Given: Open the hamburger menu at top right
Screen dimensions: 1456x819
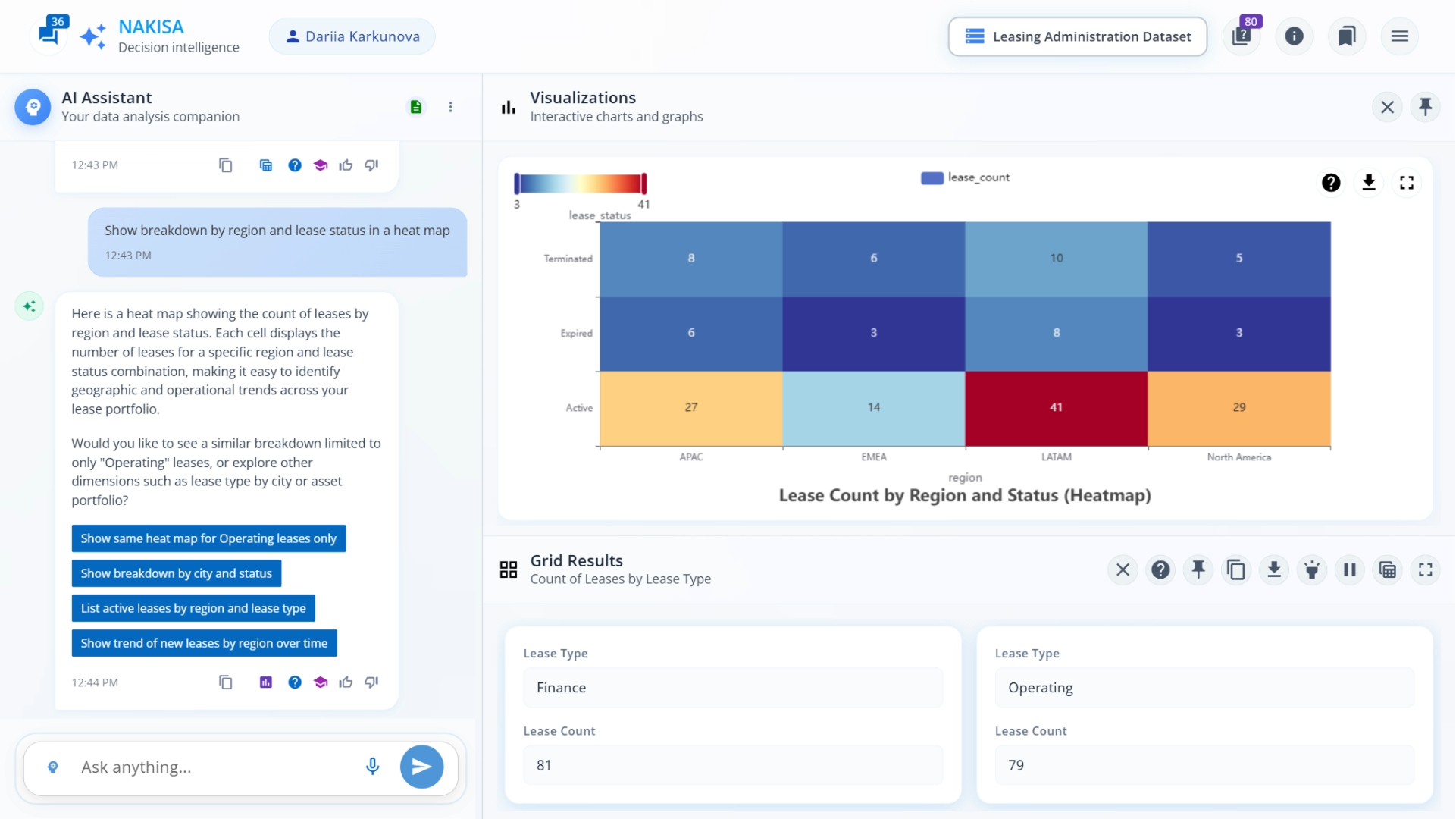Looking at the screenshot, I should (1400, 36).
